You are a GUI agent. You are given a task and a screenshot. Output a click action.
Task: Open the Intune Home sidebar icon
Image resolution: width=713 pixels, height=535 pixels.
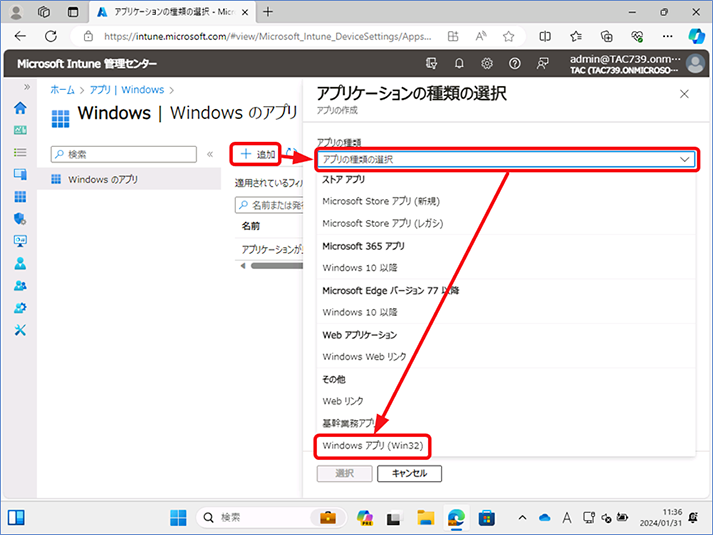(x=20, y=108)
